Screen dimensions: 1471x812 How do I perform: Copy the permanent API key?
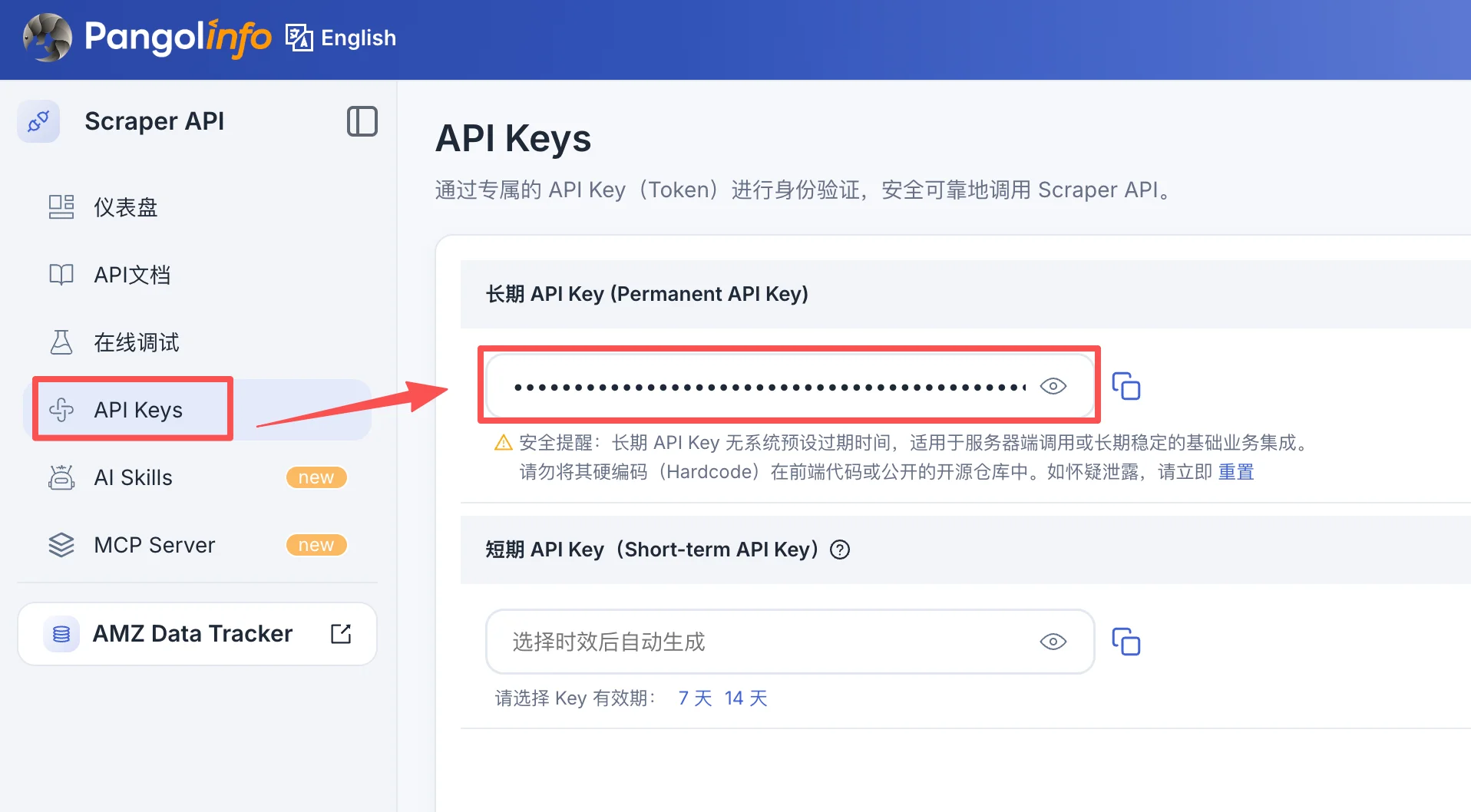(1126, 386)
